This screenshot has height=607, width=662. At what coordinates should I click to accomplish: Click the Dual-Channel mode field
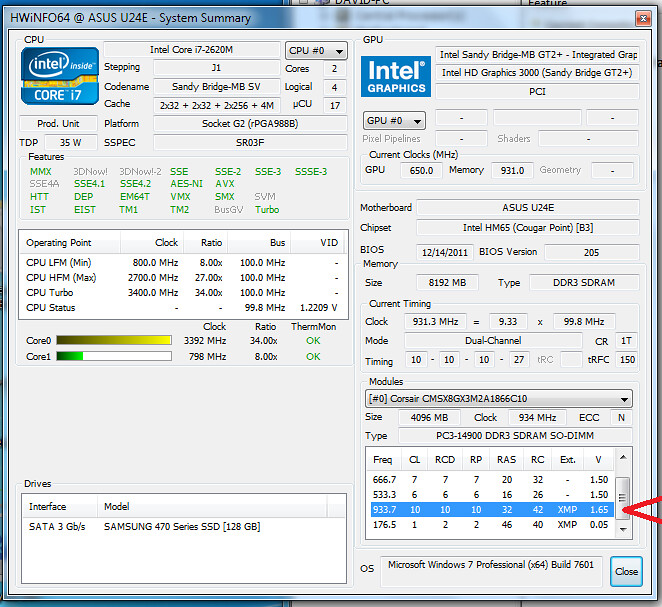click(x=493, y=341)
